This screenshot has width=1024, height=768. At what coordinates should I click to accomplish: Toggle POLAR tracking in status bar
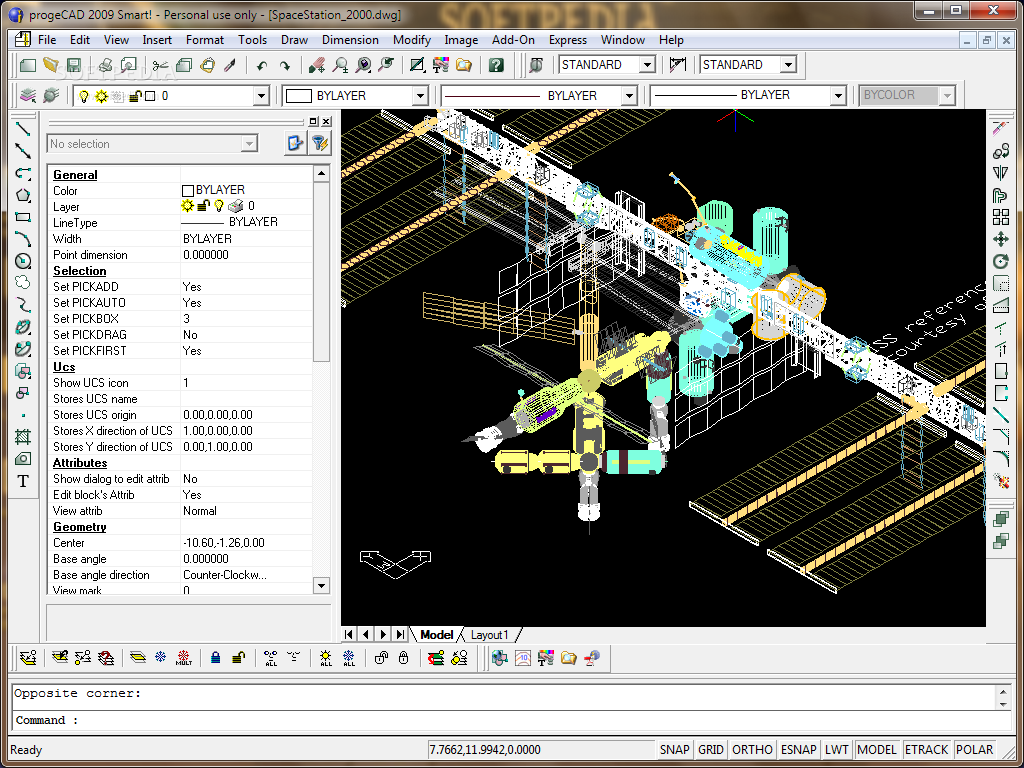tap(974, 750)
